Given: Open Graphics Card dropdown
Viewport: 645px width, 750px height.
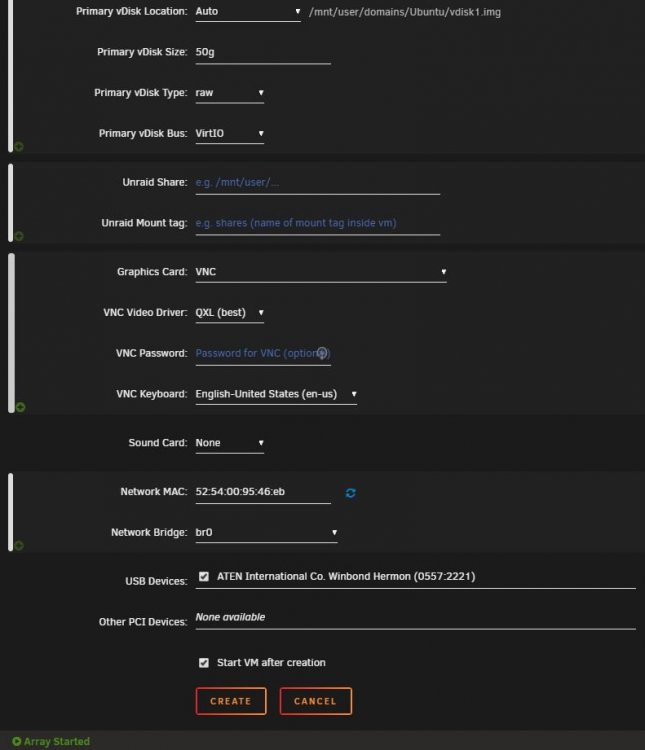Looking at the screenshot, I should 321,272.
